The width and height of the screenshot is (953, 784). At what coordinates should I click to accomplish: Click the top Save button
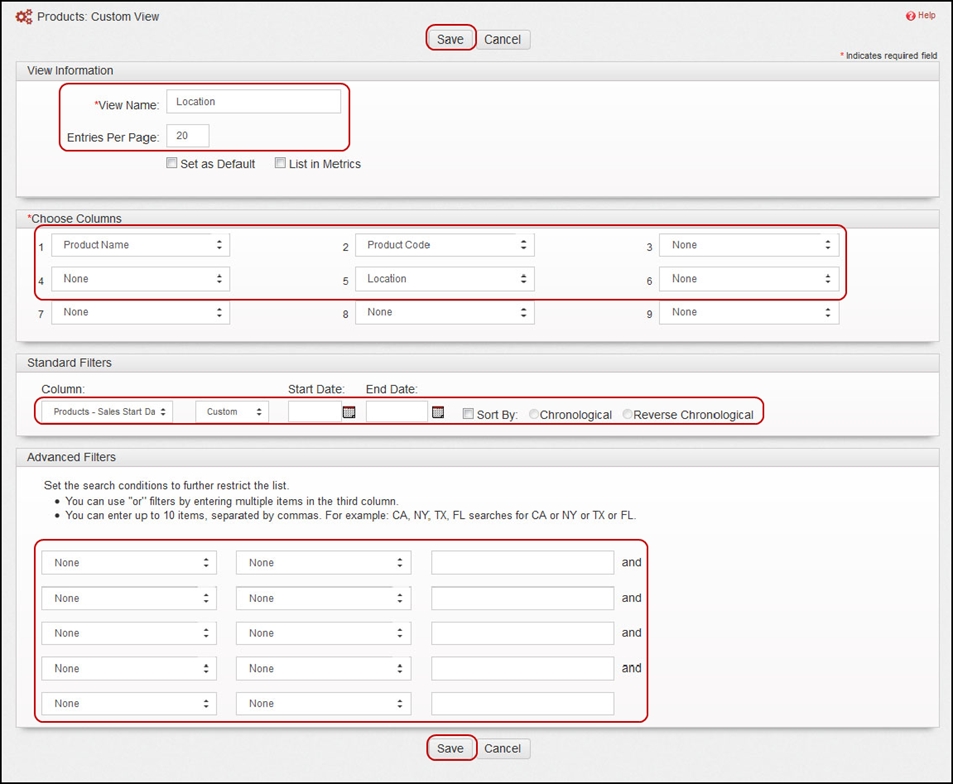(x=450, y=40)
